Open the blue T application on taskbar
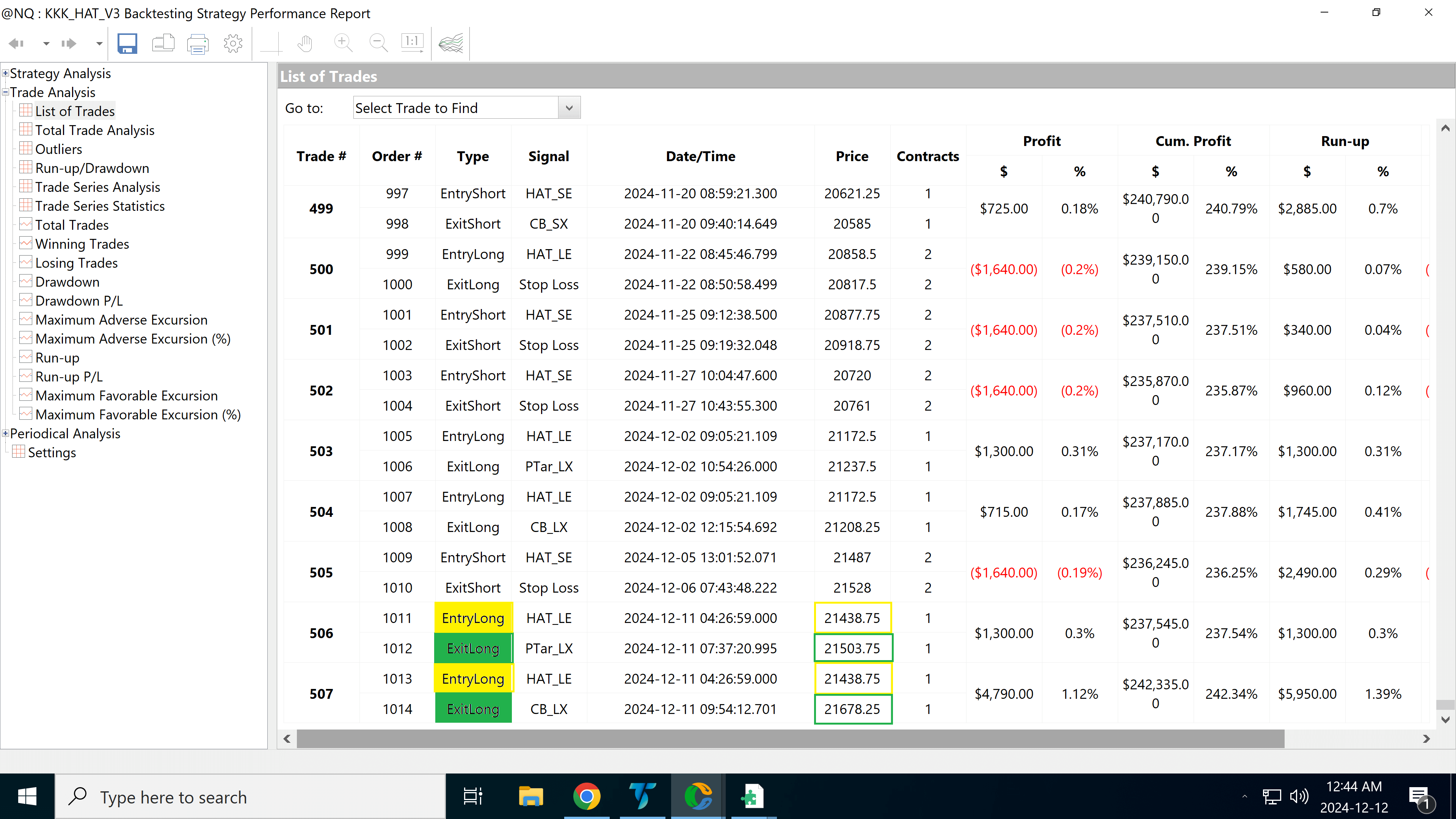 [642, 796]
